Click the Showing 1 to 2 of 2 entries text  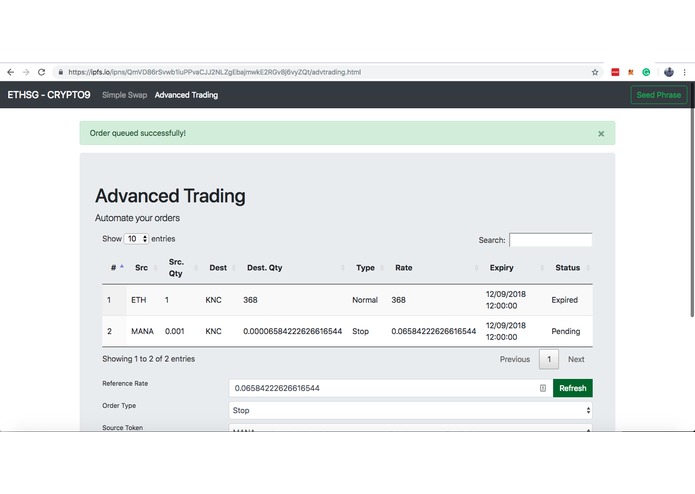click(x=148, y=359)
